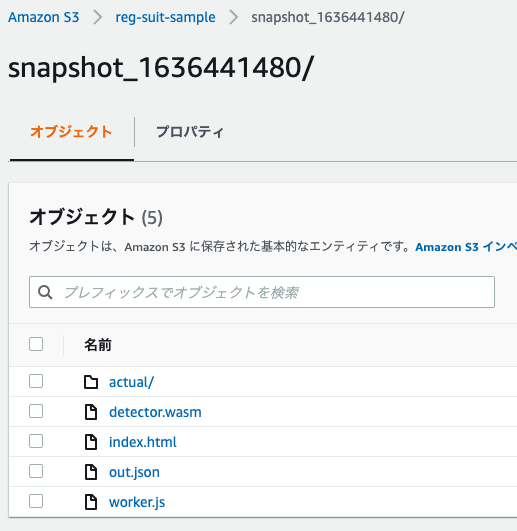Switch to the プロパティ tab

pyautogui.click(x=190, y=132)
